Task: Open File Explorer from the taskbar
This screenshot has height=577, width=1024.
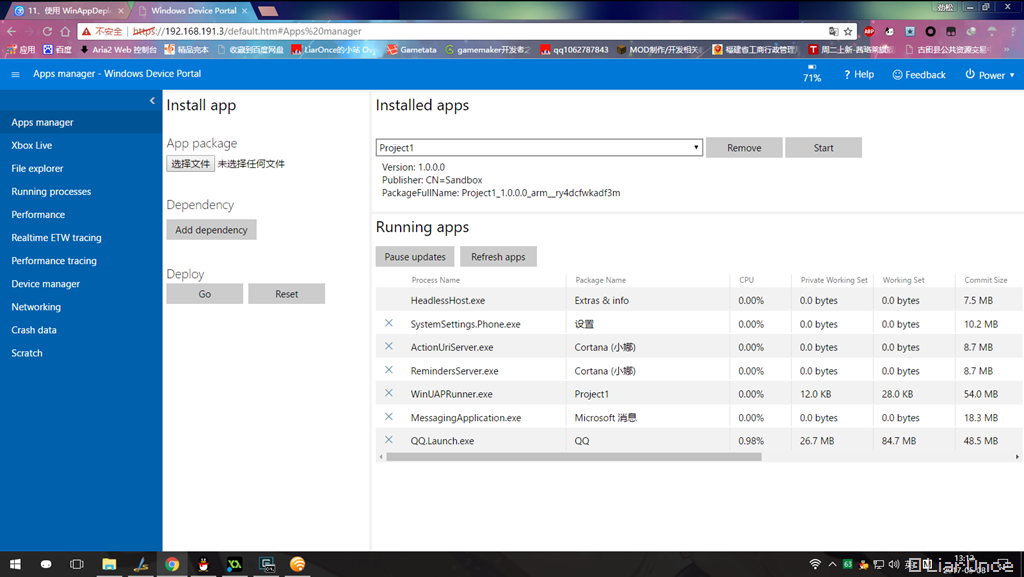Action: coord(109,564)
